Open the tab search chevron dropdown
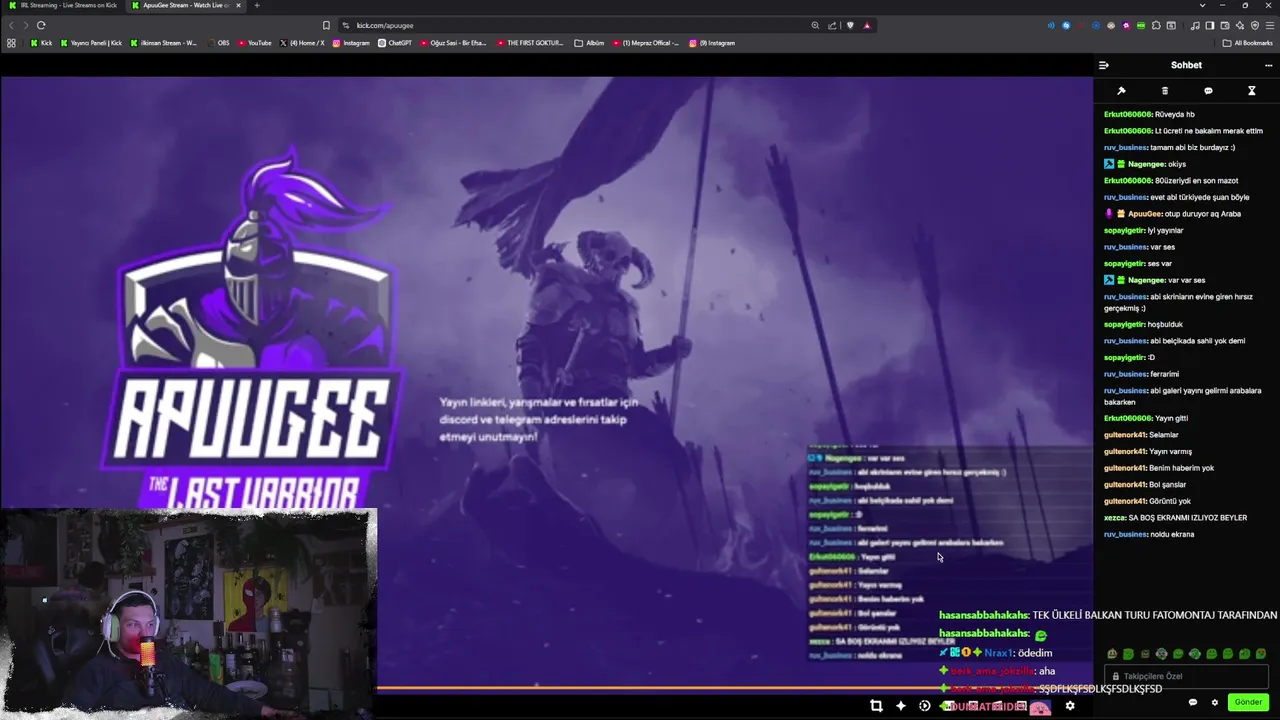 tap(1202, 5)
